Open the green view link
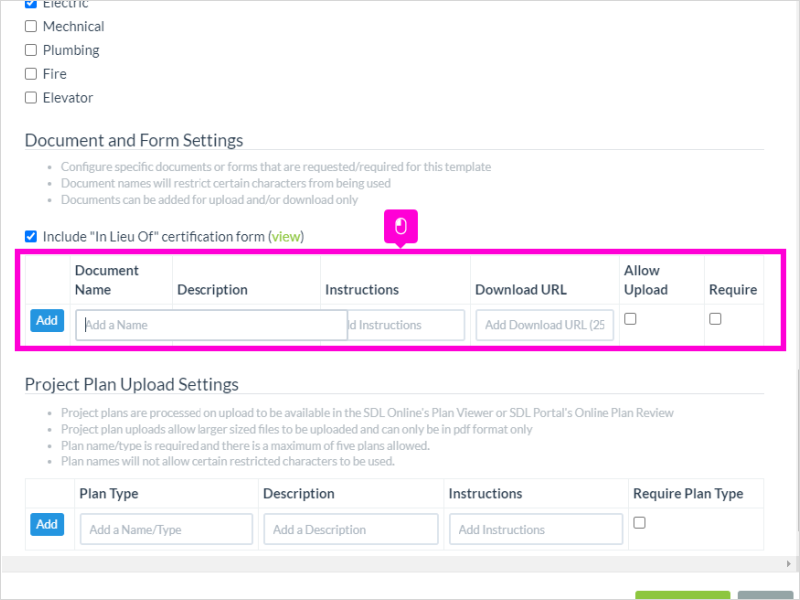The width and height of the screenshot is (800, 600). (x=286, y=237)
